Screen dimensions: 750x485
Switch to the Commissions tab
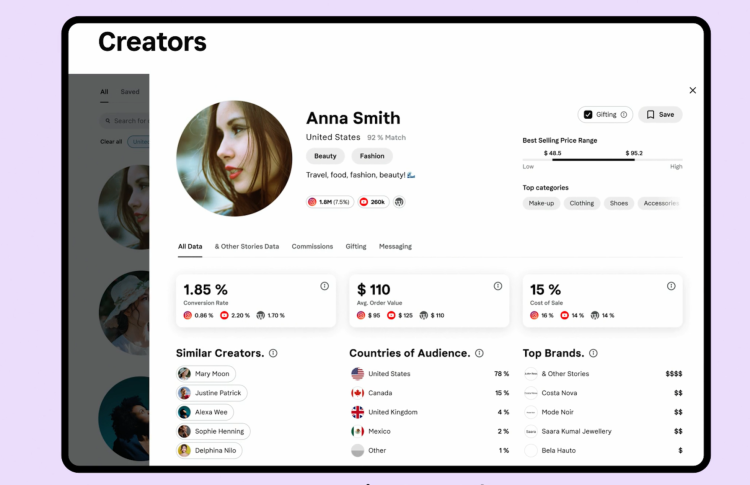pos(312,246)
